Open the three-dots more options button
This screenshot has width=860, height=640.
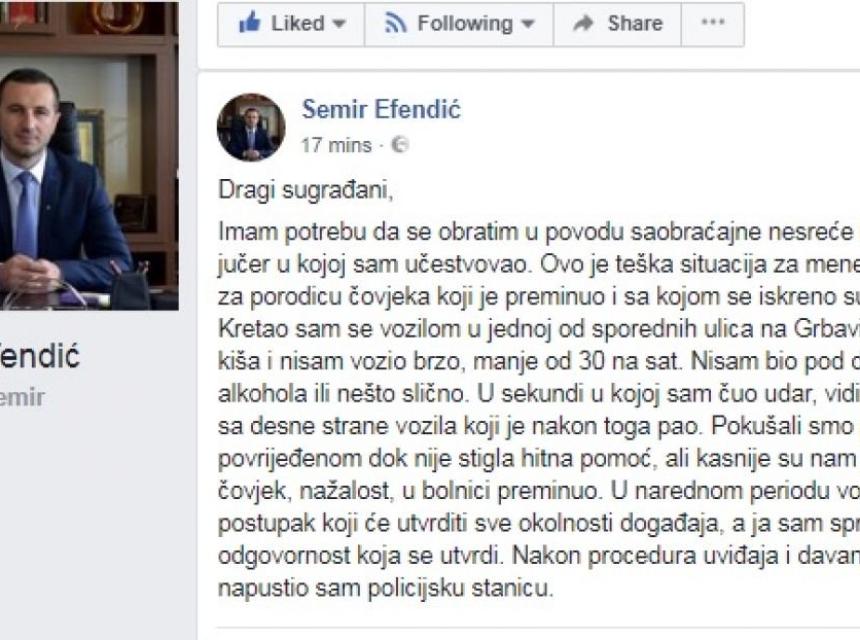712,22
